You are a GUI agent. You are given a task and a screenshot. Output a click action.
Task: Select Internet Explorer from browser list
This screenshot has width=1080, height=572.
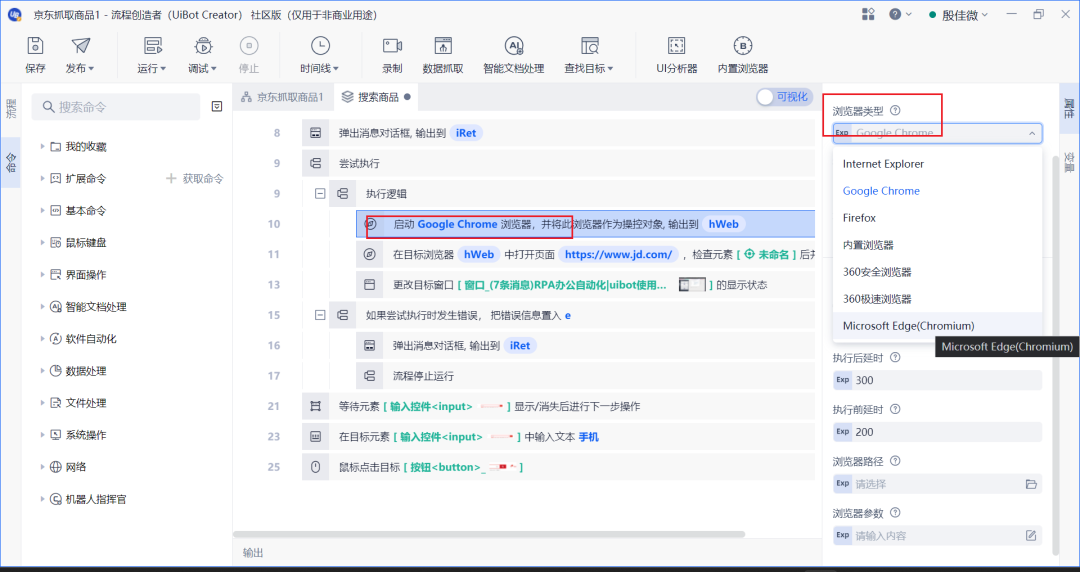click(x=937, y=164)
